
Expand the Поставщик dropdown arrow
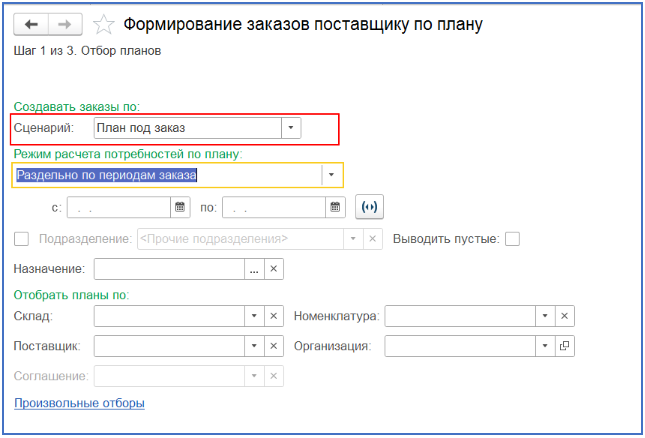tap(254, 346)
